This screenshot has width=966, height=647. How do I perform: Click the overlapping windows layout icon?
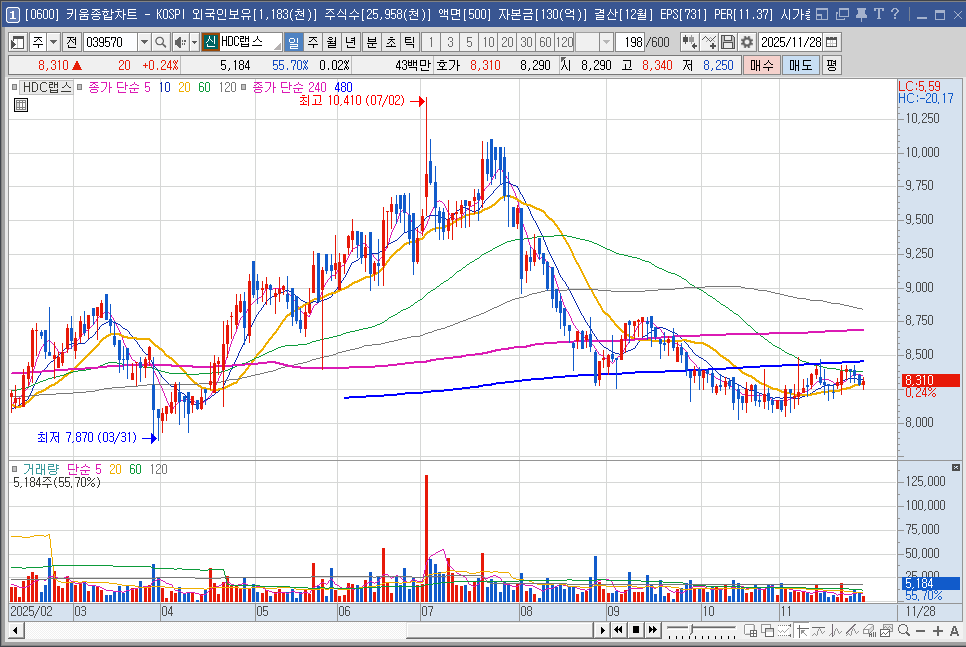(768, 630)
